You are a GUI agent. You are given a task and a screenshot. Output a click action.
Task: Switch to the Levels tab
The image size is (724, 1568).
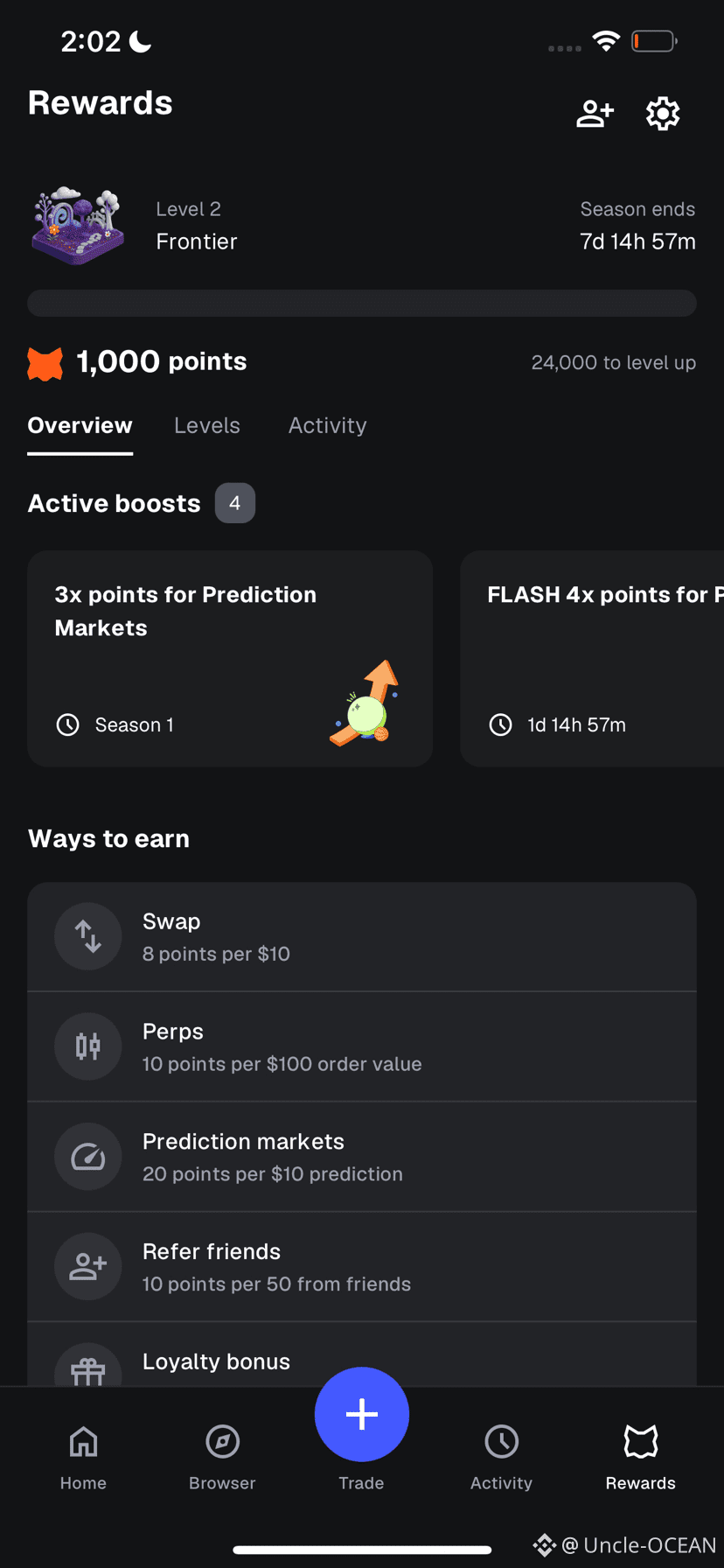[x=207, y=425]
